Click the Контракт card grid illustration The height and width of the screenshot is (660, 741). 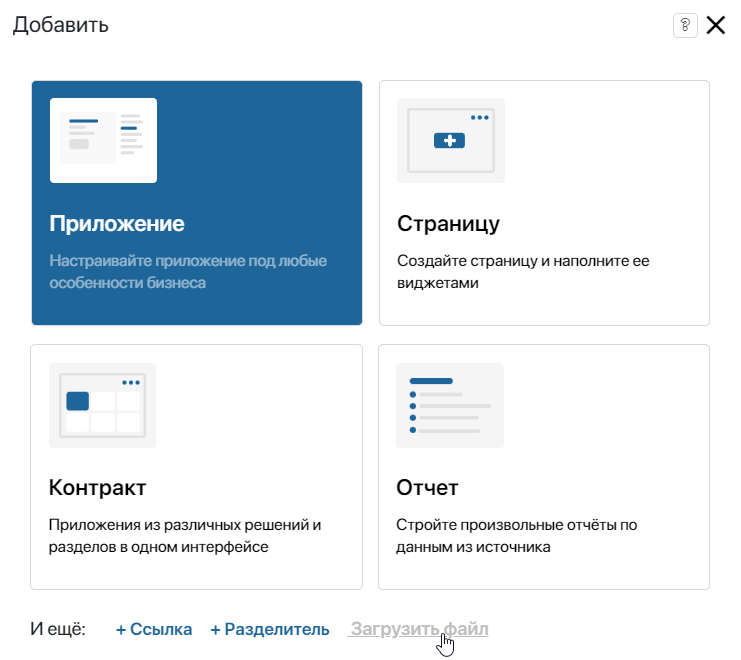(103, 405)
